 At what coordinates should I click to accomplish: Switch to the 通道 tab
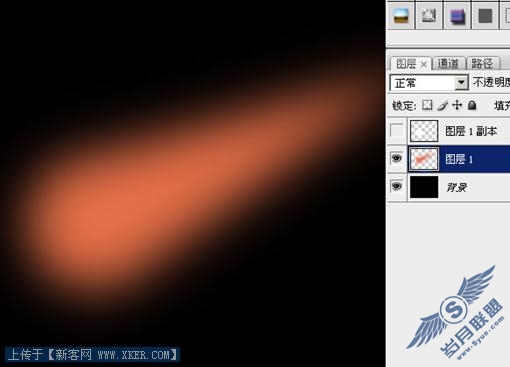[x=448, y=63]
